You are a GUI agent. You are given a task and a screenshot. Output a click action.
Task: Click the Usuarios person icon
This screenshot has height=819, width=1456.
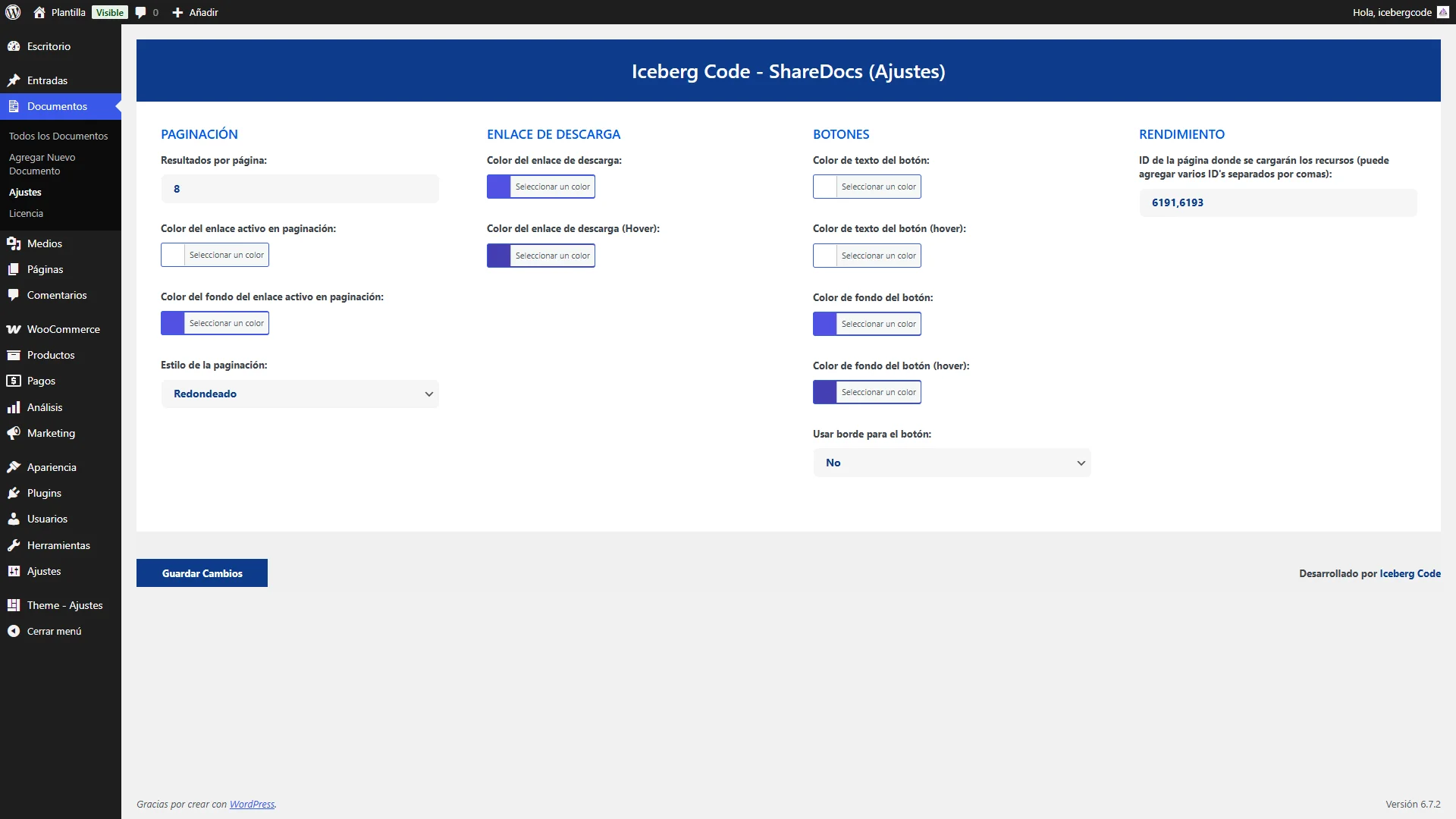[14, 519]
